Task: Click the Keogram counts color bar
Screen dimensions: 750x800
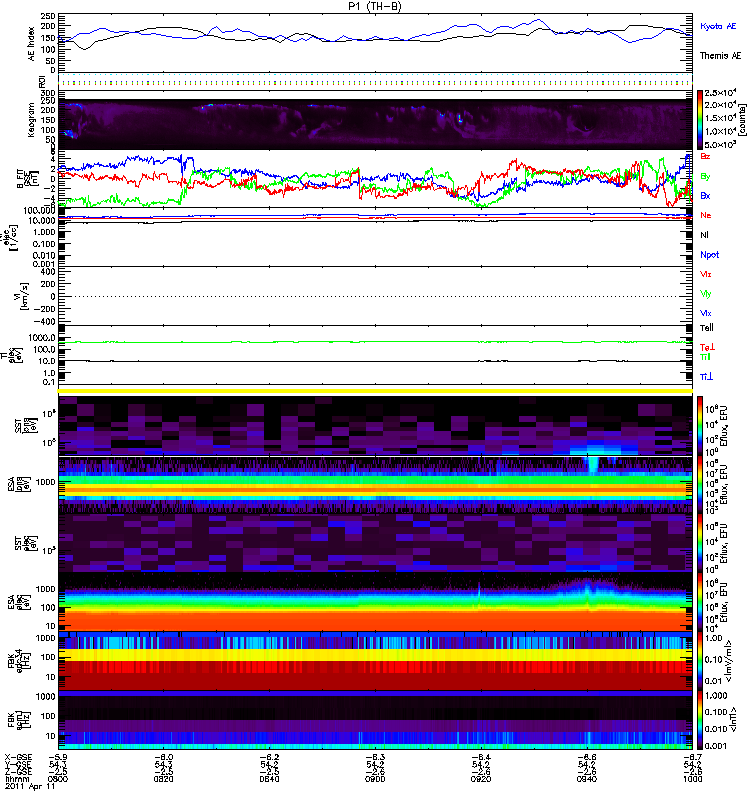Action: pyautogui.click(x=700, y=120)
